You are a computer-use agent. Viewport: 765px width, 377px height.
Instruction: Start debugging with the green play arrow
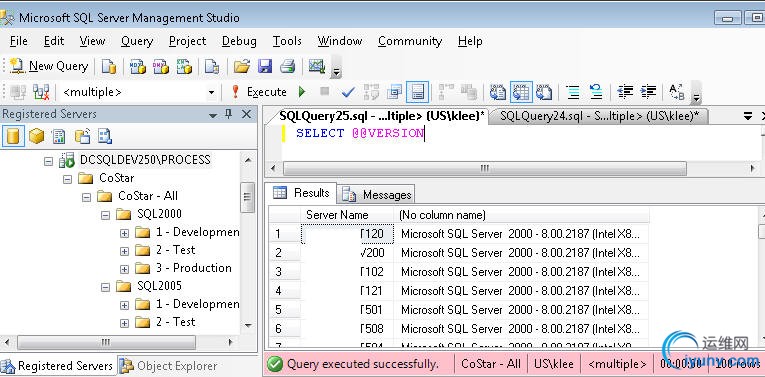pyautogui.click(x=302, y=92)
